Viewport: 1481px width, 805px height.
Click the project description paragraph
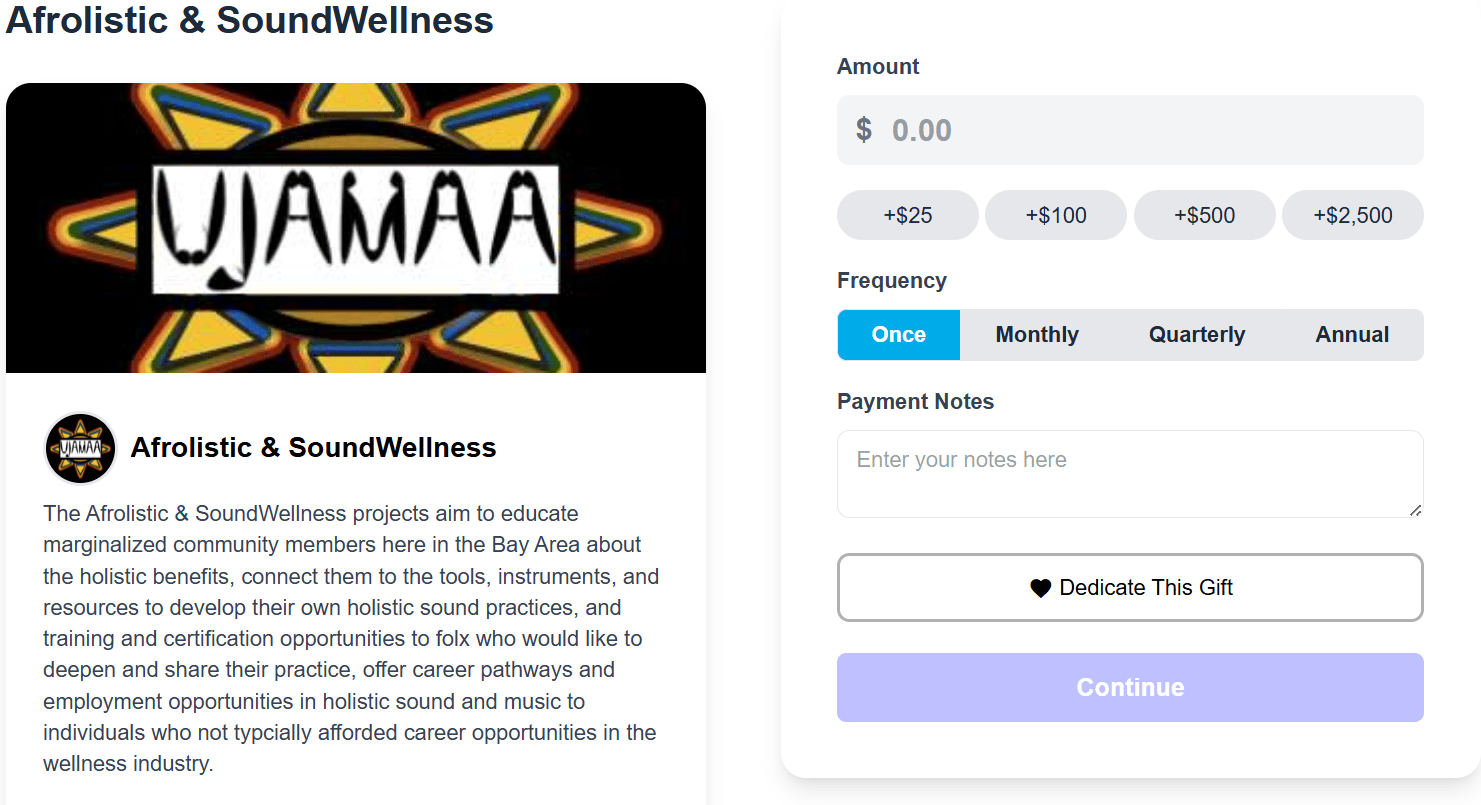pos(350,638)
